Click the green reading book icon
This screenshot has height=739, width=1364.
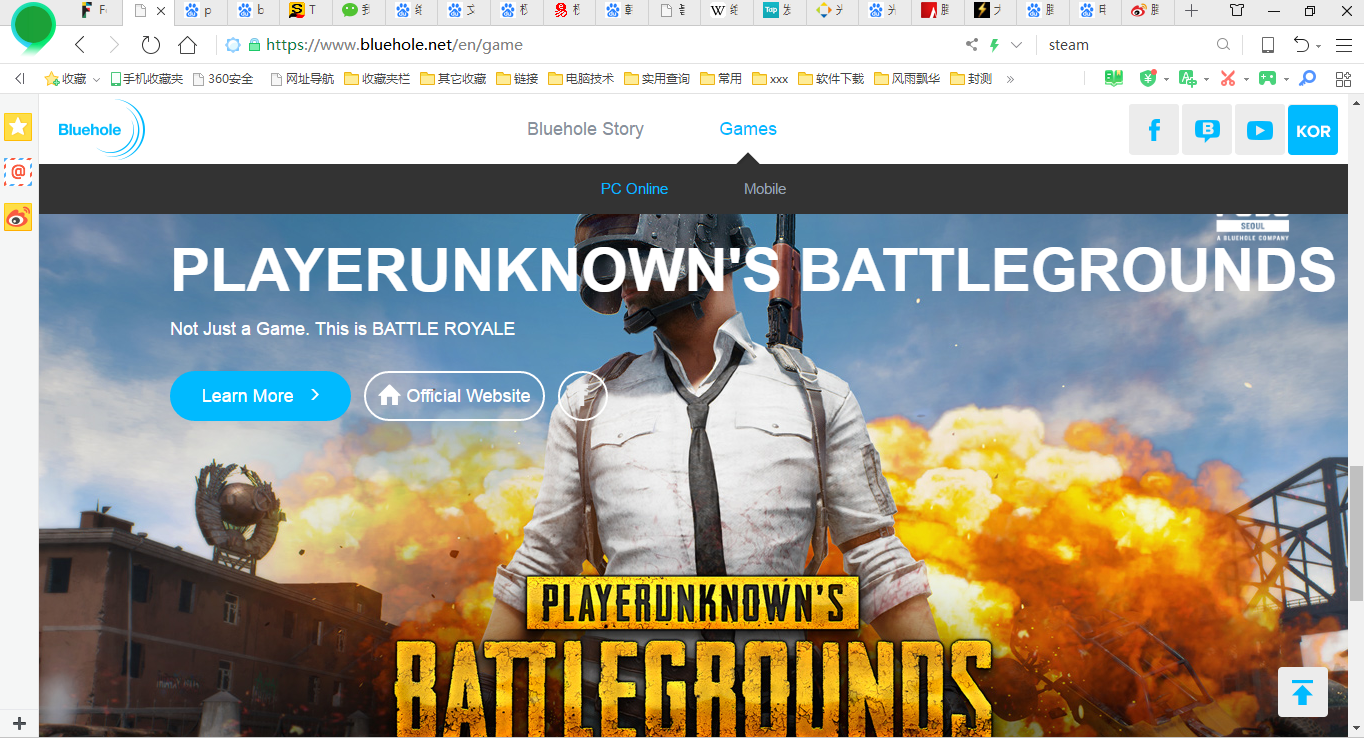(1114, 78)
